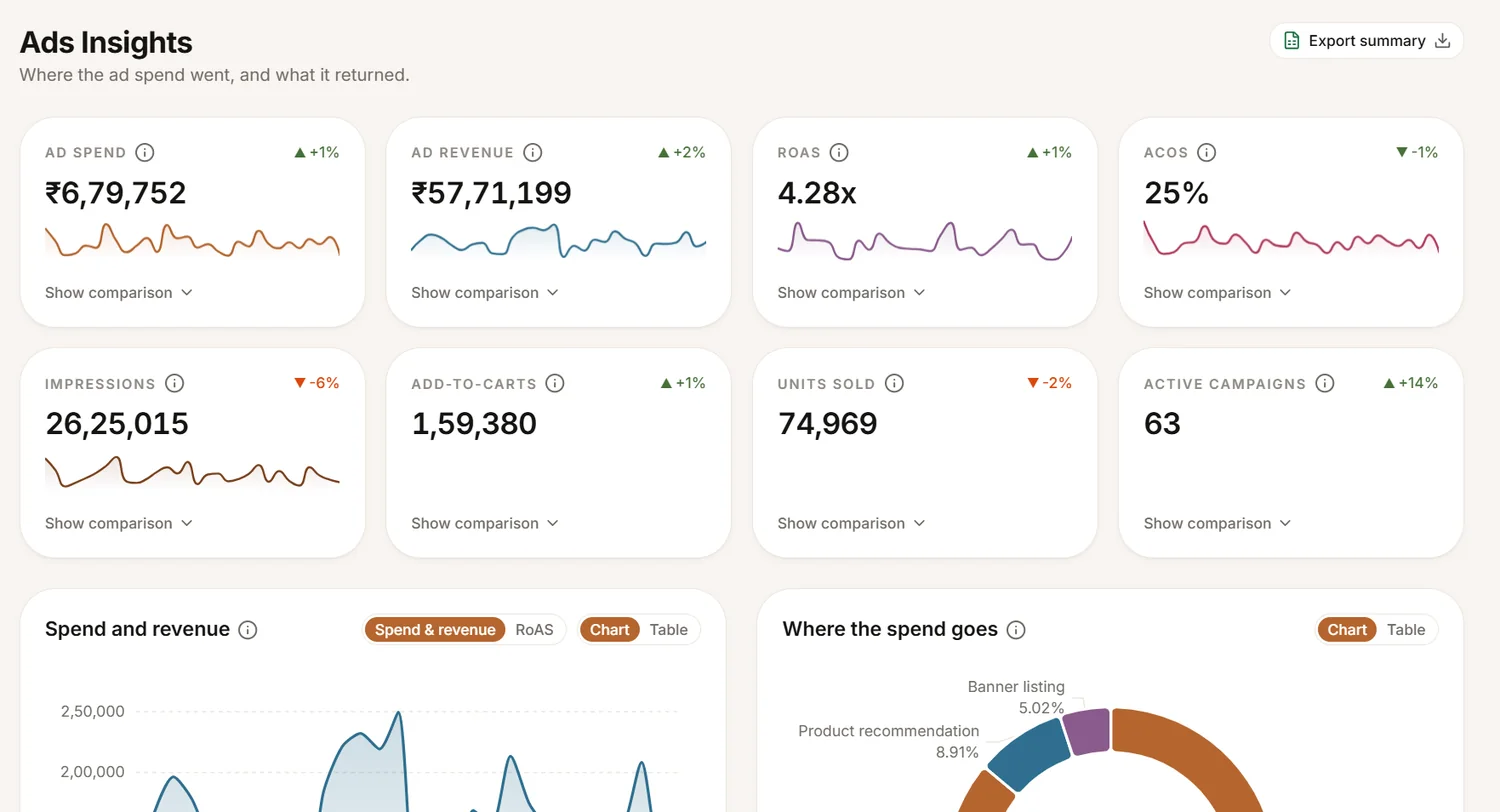The image size is (1500, 812).
Task: Expand Show comparison under Units Sold
Action: tap(851, 524)
